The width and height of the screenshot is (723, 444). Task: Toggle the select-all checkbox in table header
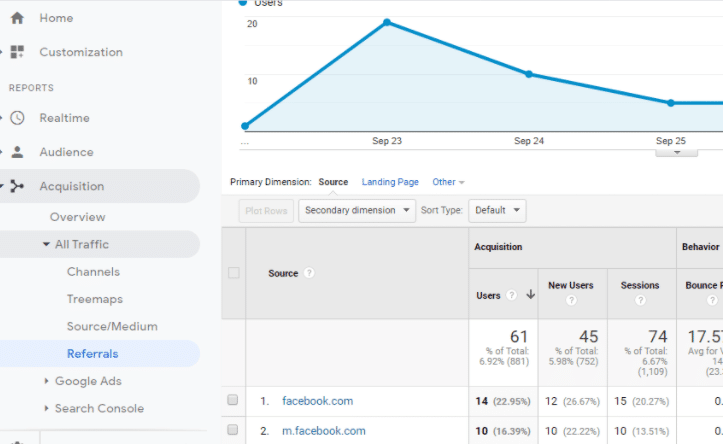coord(234,273)
